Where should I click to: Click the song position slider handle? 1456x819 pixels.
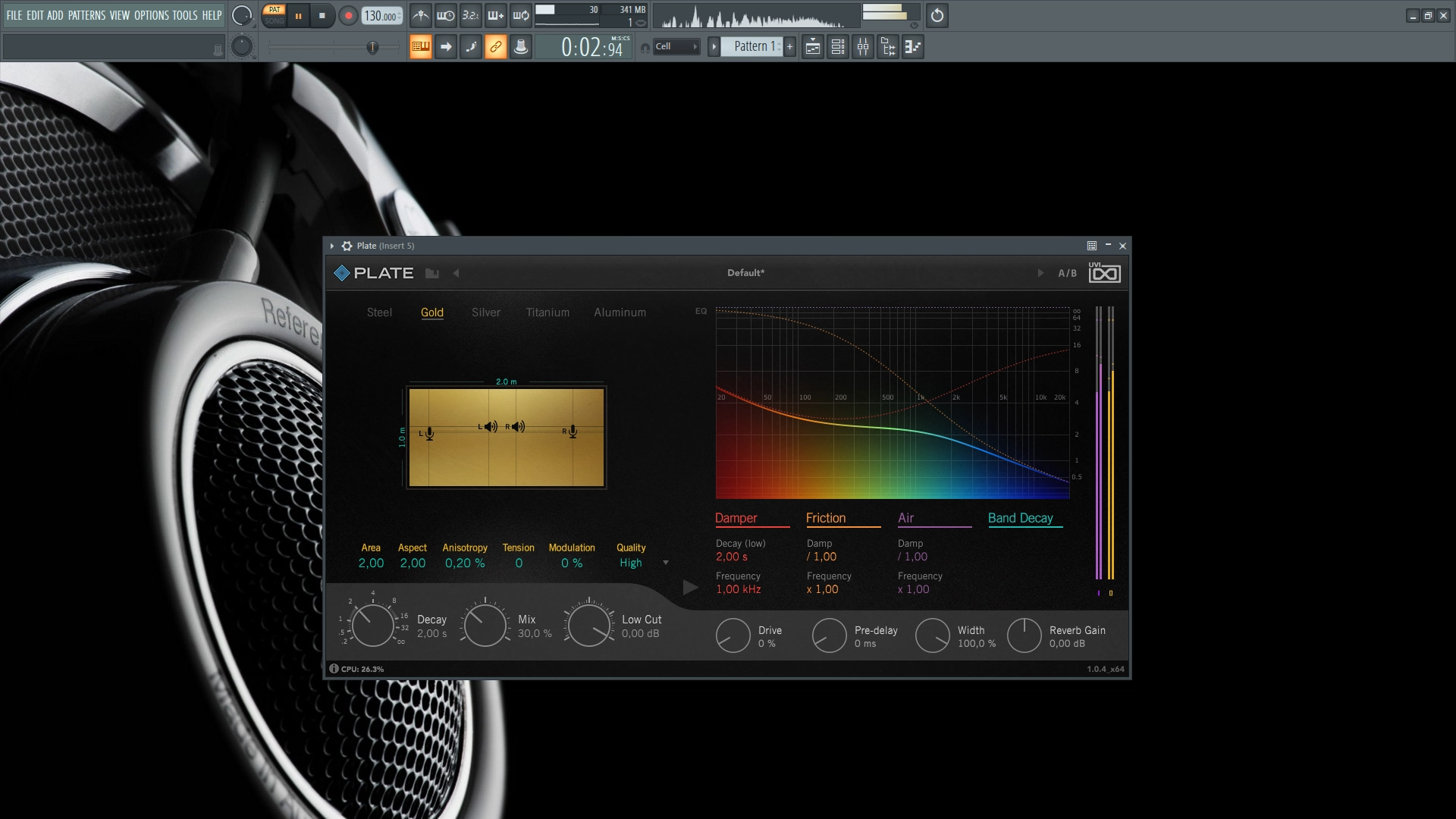tap(372, 47)
